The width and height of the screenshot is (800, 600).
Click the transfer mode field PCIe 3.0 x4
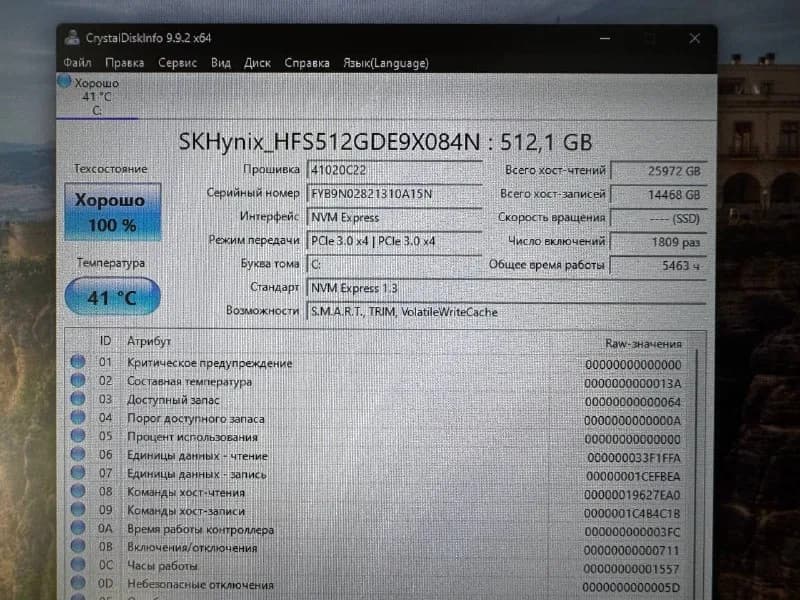(x=394, y=241)
